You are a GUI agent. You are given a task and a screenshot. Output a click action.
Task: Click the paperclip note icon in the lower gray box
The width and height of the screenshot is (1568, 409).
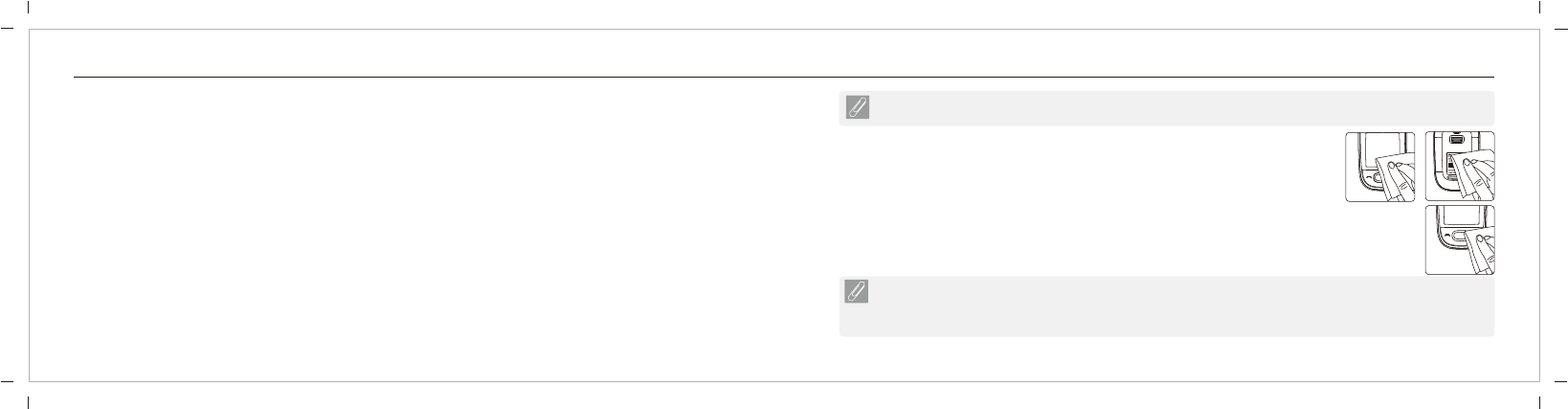pos(858,292)
